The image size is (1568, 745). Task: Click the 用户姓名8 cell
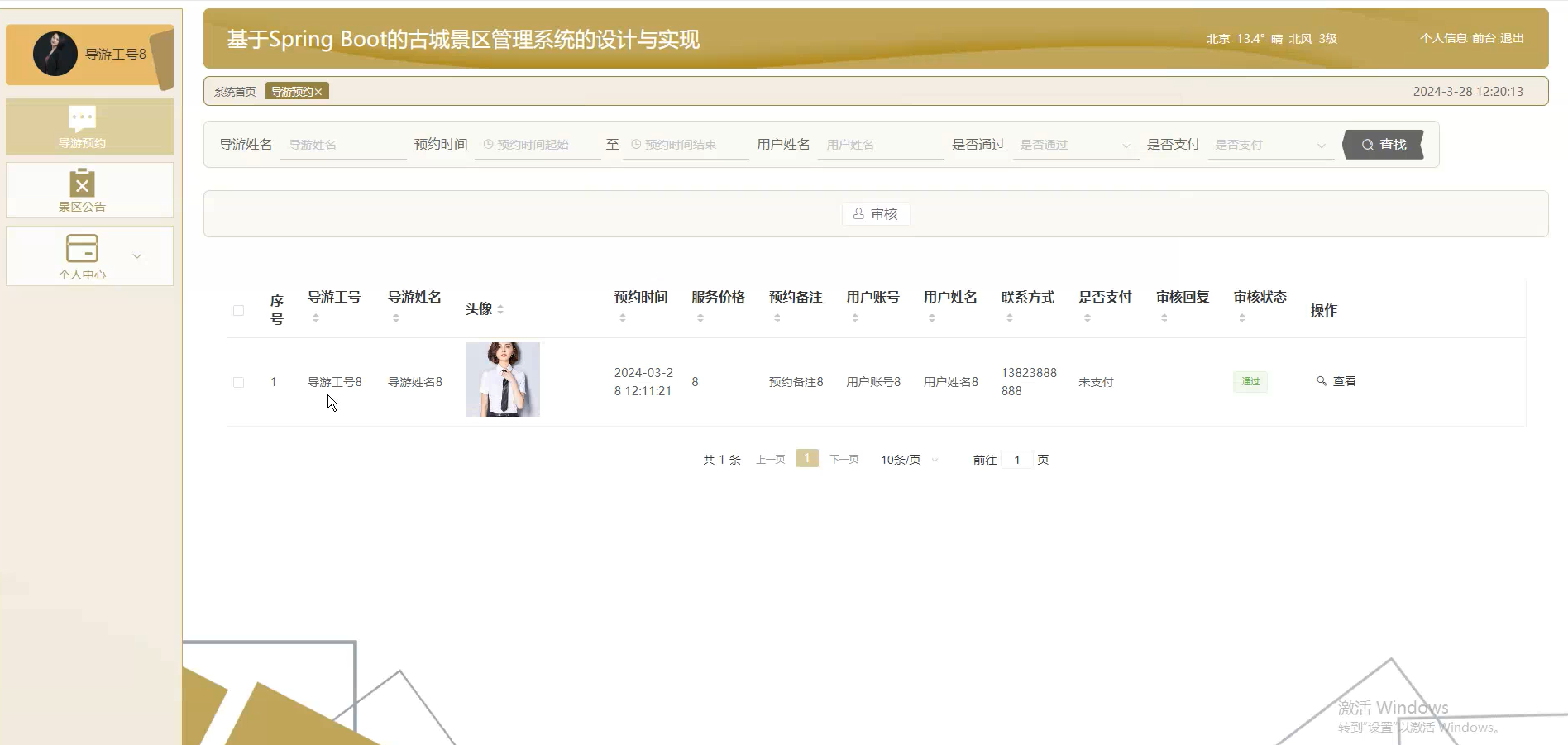[x=951, y=382]
